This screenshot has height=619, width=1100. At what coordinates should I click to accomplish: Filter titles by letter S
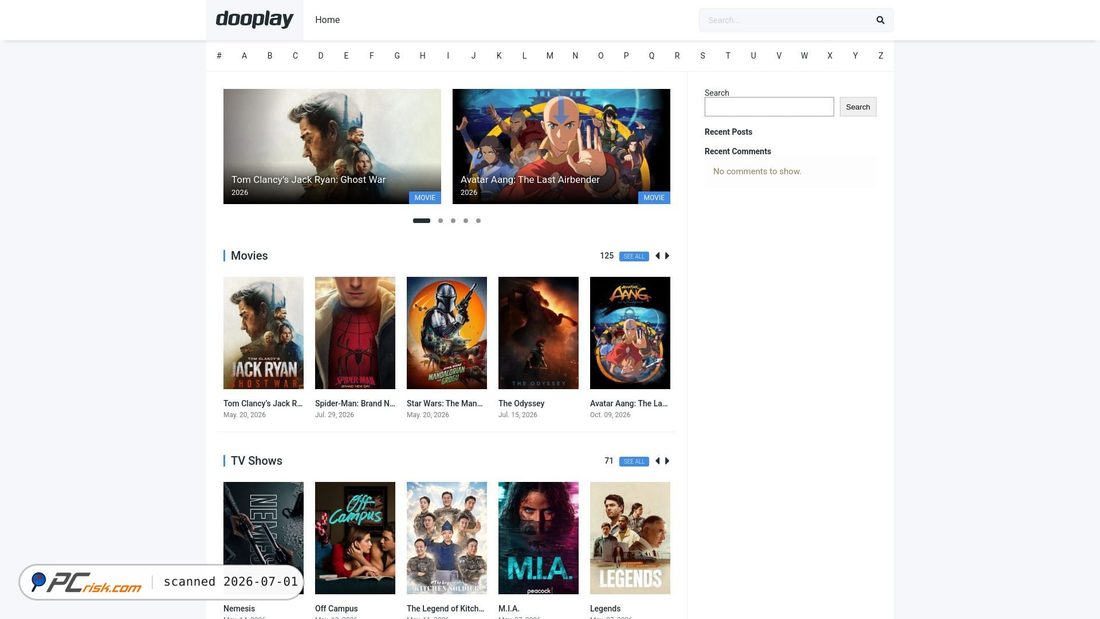[702, 55]
